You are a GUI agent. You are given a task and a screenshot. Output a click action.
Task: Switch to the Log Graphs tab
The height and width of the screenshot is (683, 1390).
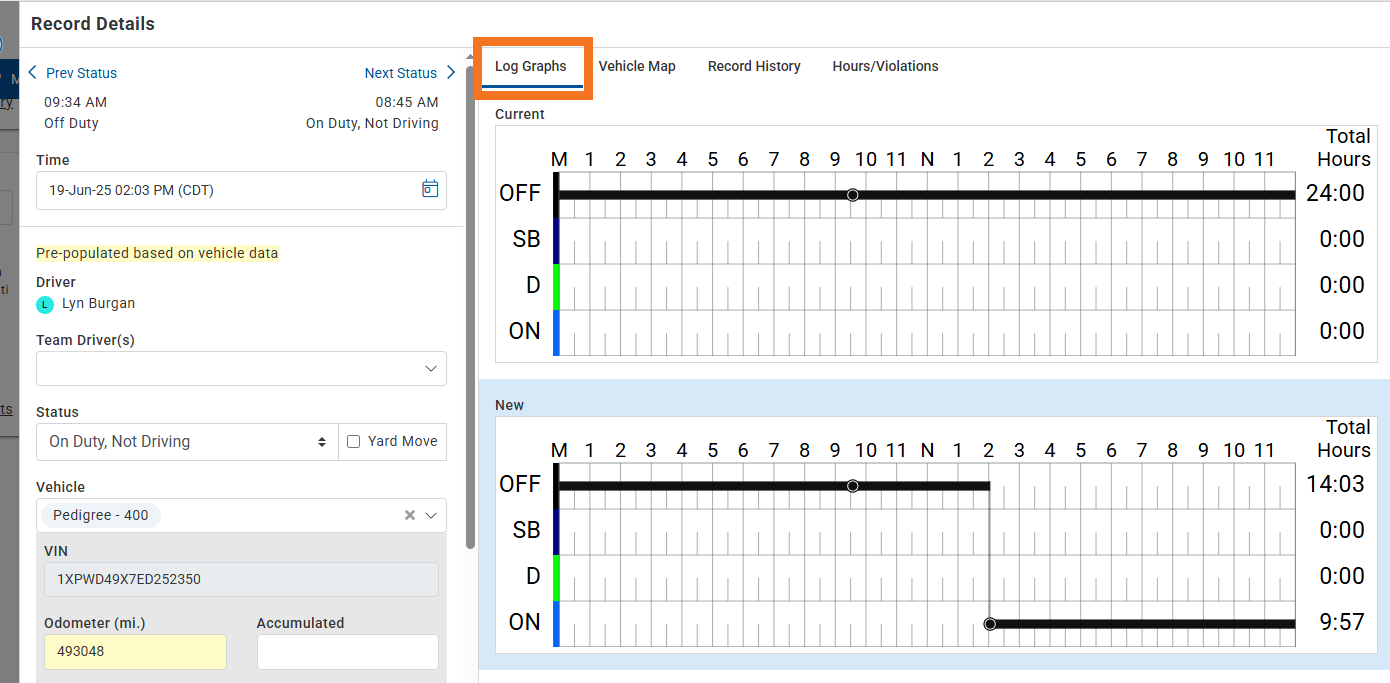click(531, 66)
